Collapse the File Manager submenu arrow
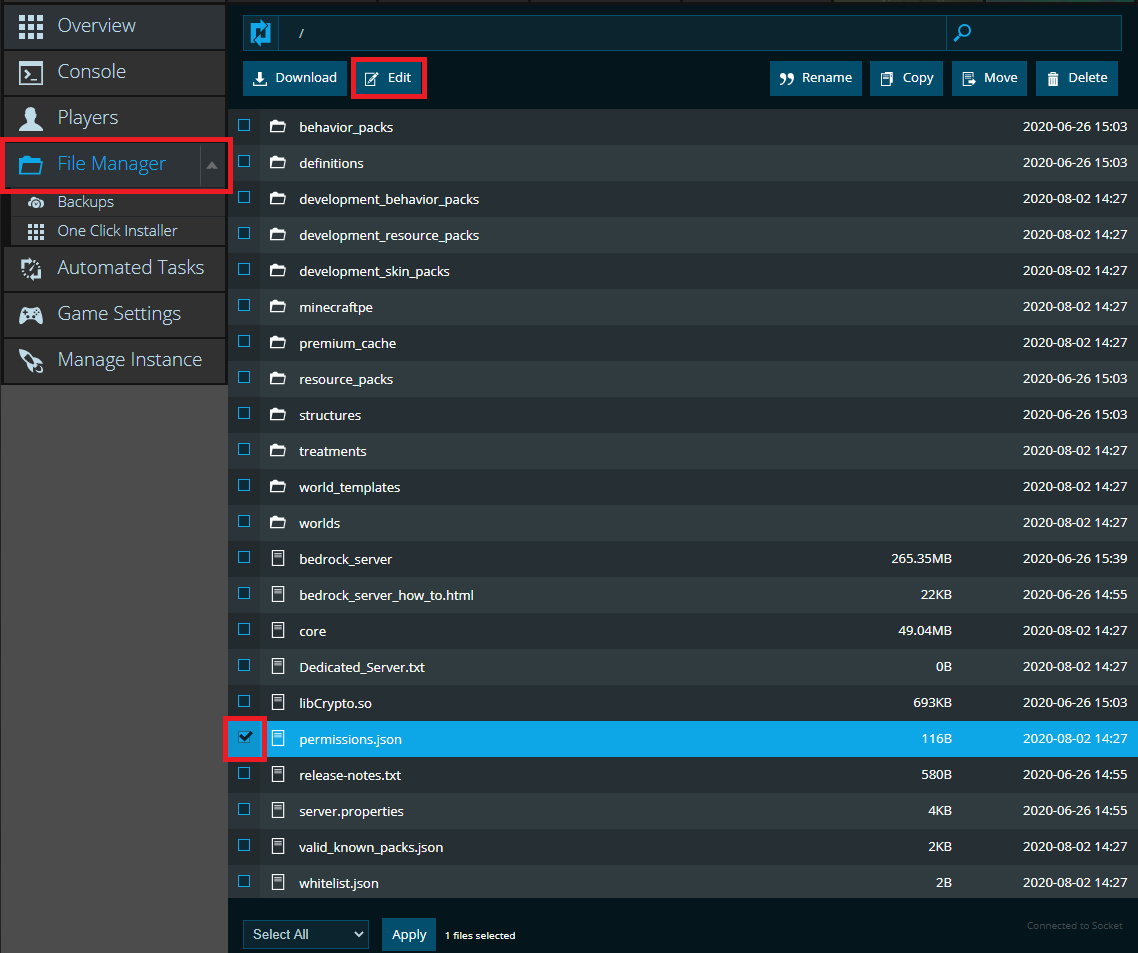The width and height of the screenshot is (1138, 953). [x=212, y=165]
